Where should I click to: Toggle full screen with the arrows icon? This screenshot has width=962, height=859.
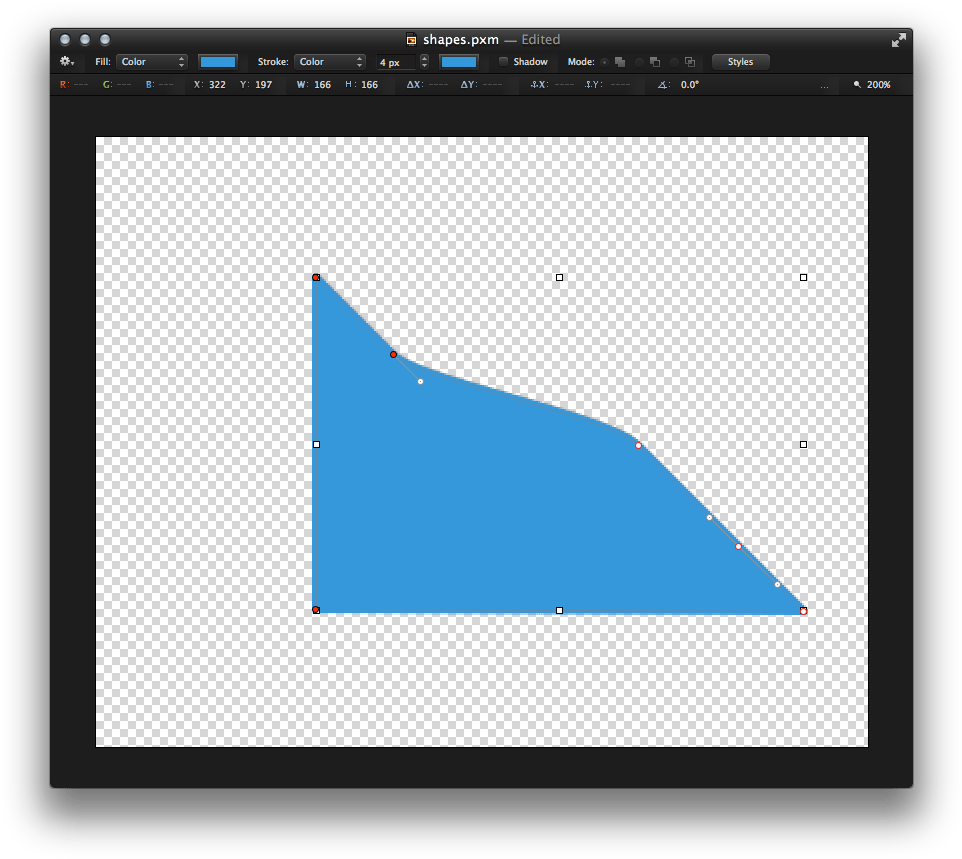point(899,40)
